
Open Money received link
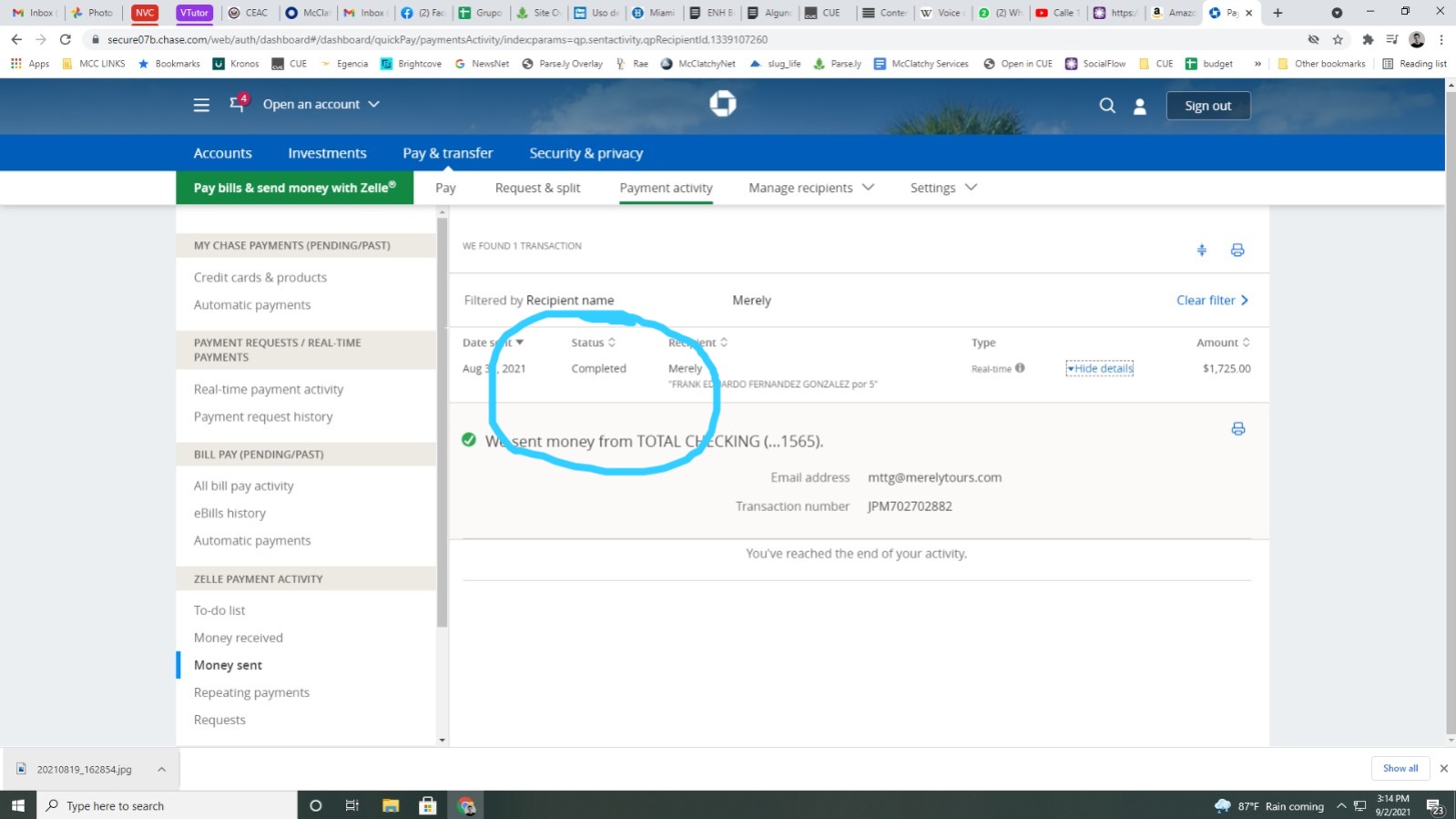pyautogui.click(x=239, y=638)
